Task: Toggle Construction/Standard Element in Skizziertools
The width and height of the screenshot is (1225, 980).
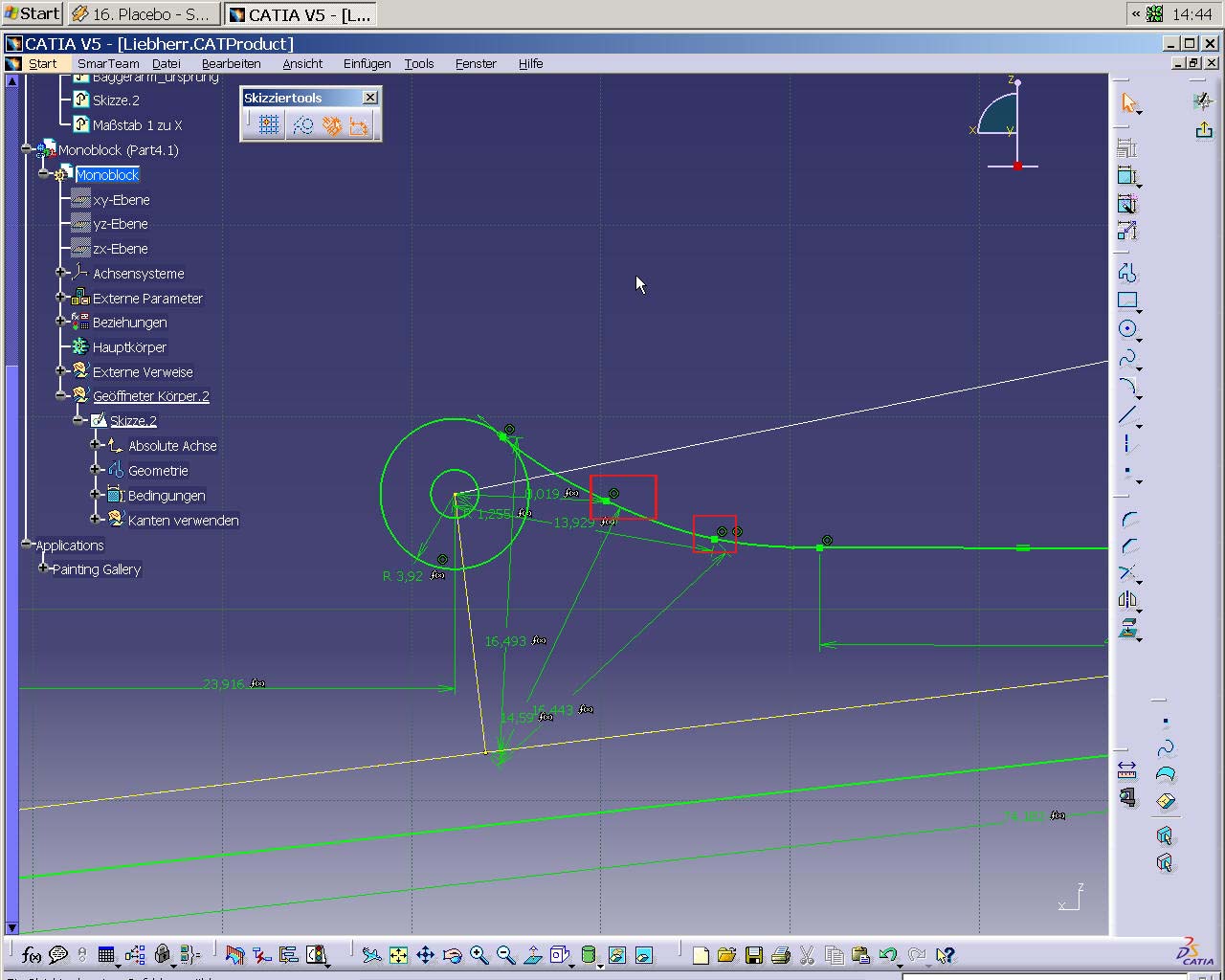Action: pos(302,124)
